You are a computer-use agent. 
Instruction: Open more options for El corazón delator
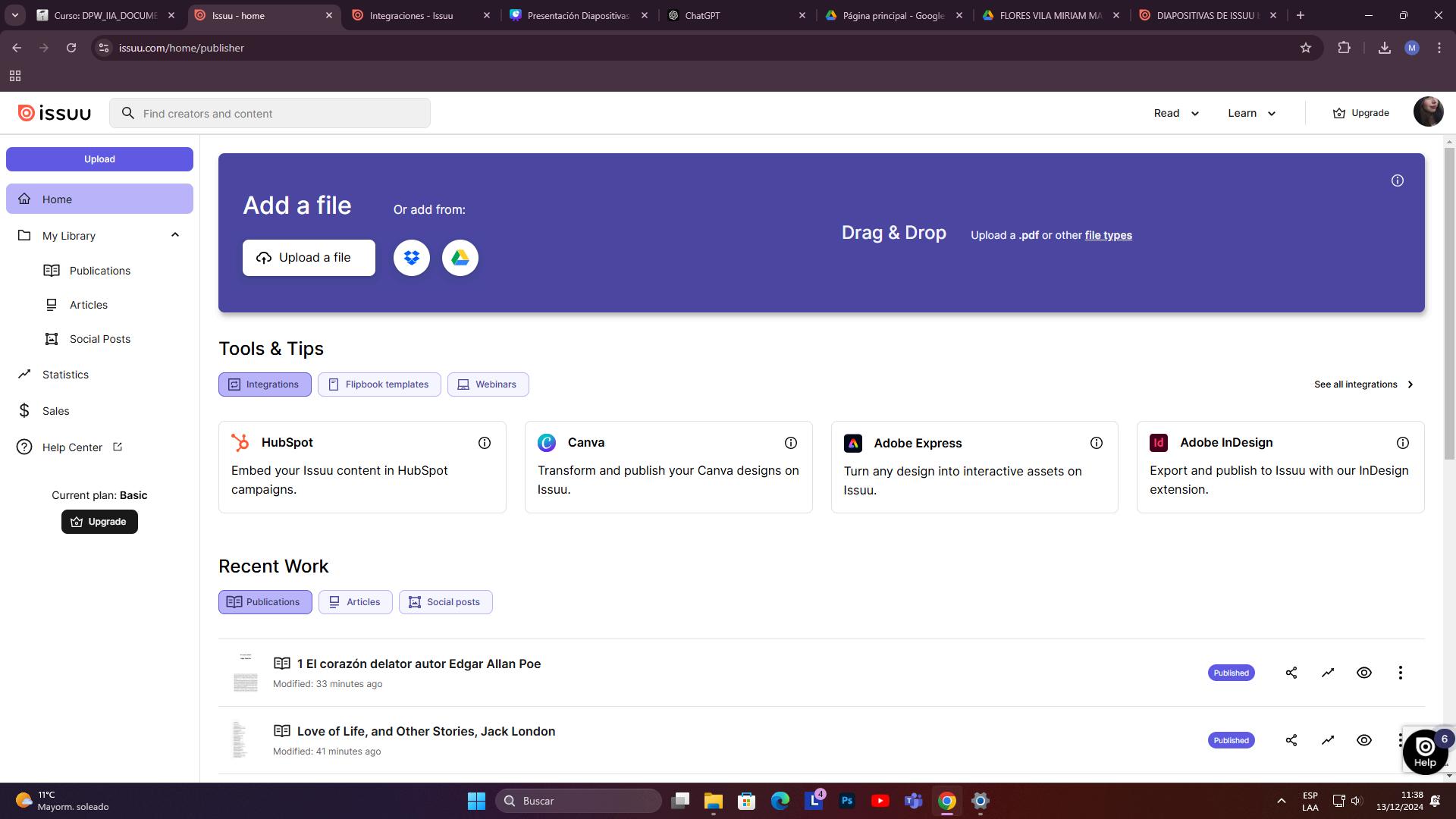1401,673
